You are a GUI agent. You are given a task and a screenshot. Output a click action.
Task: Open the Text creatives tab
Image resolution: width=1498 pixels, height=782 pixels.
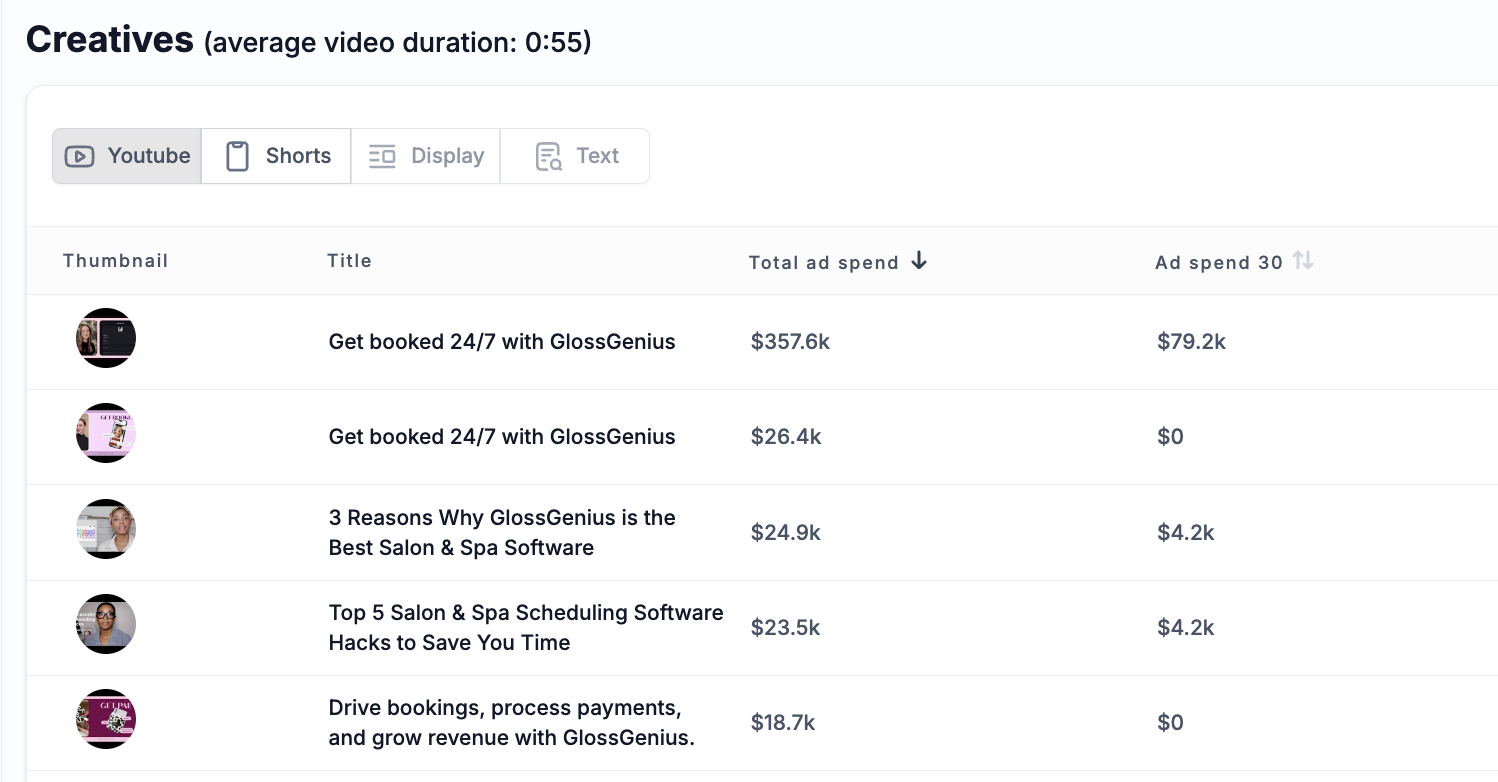pos(574,156)
